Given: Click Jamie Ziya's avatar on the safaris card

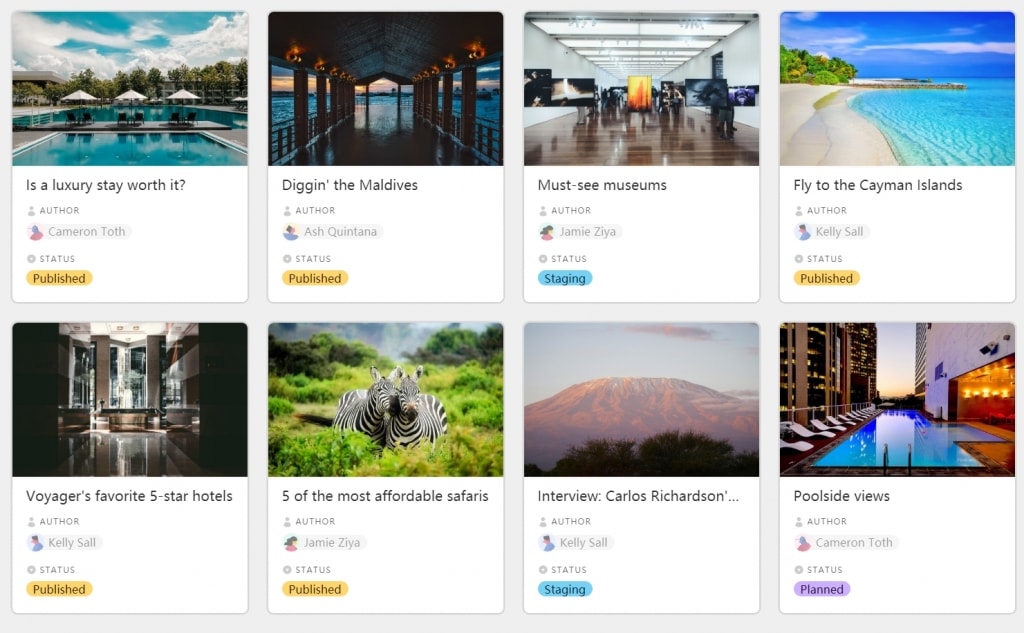Looking at the screenshot, I should (291, 543).
